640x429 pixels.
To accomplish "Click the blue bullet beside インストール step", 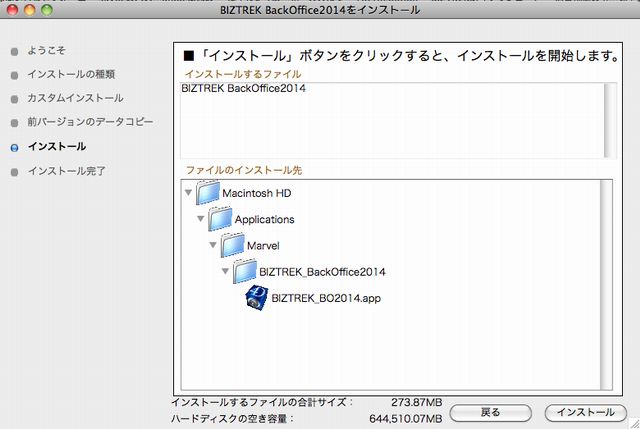I will tap(13, 147).
